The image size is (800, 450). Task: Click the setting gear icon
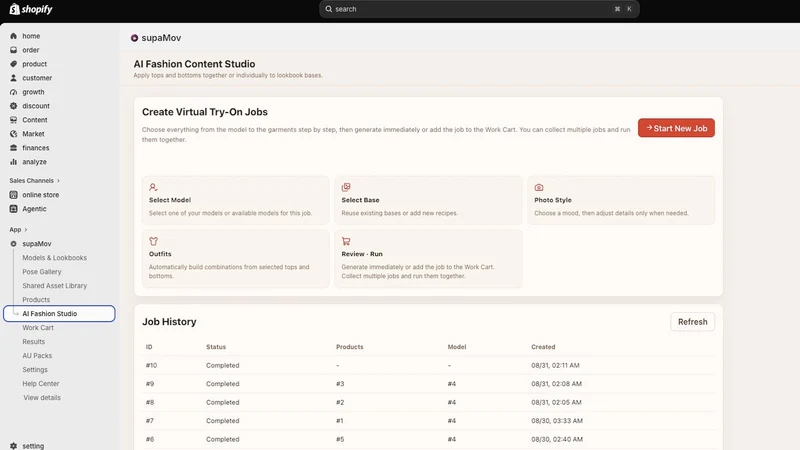13,446
